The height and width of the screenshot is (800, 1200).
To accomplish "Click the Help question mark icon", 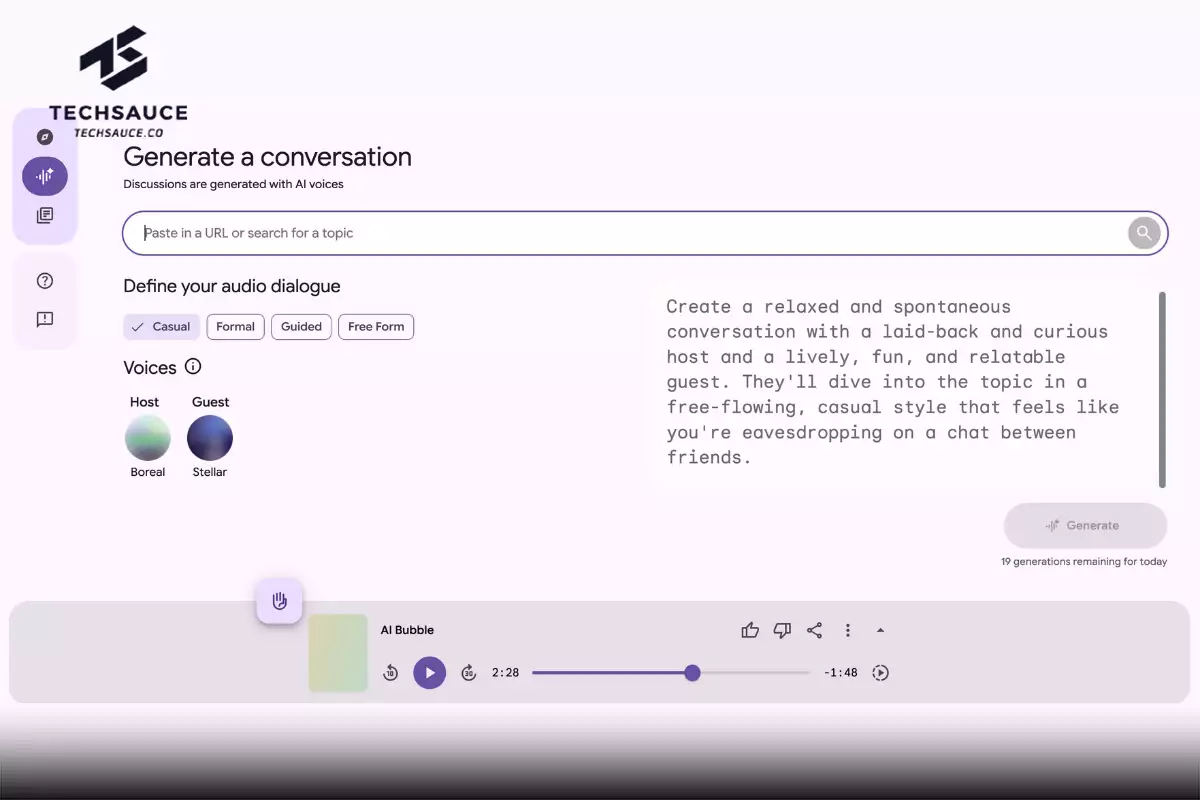I will pos(44,281).
